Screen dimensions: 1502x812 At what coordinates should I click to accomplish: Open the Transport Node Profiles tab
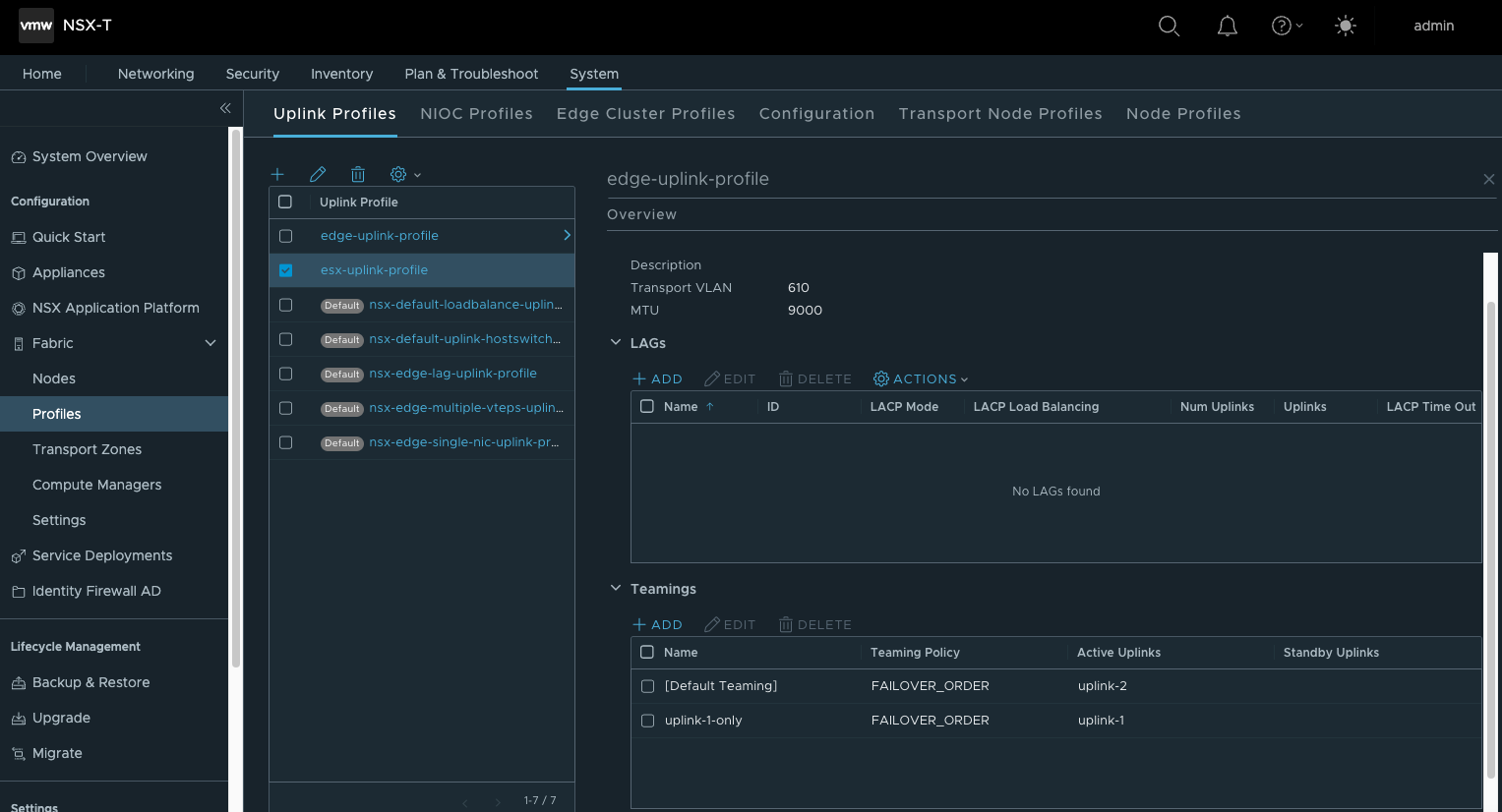1000,114
